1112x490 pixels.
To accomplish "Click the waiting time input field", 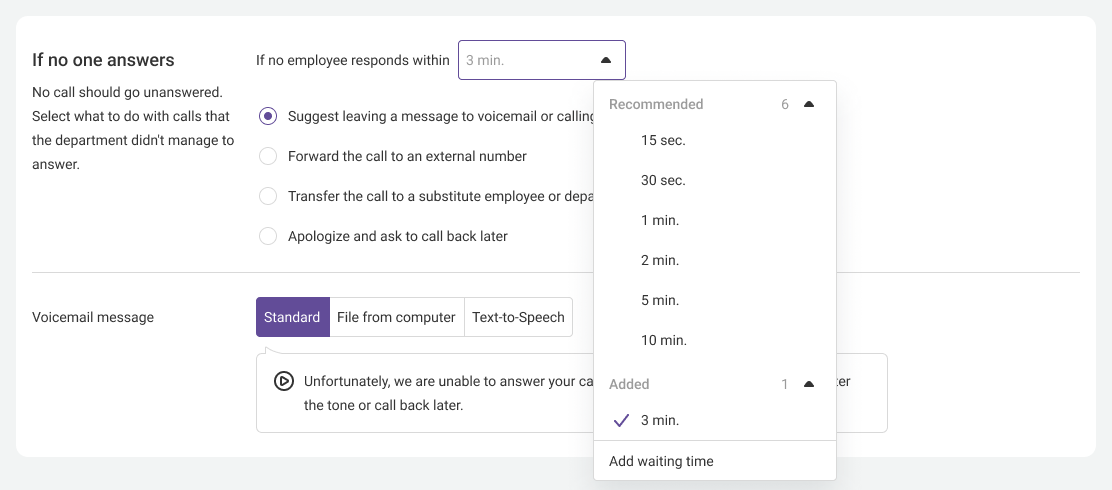I will point(525,60).
